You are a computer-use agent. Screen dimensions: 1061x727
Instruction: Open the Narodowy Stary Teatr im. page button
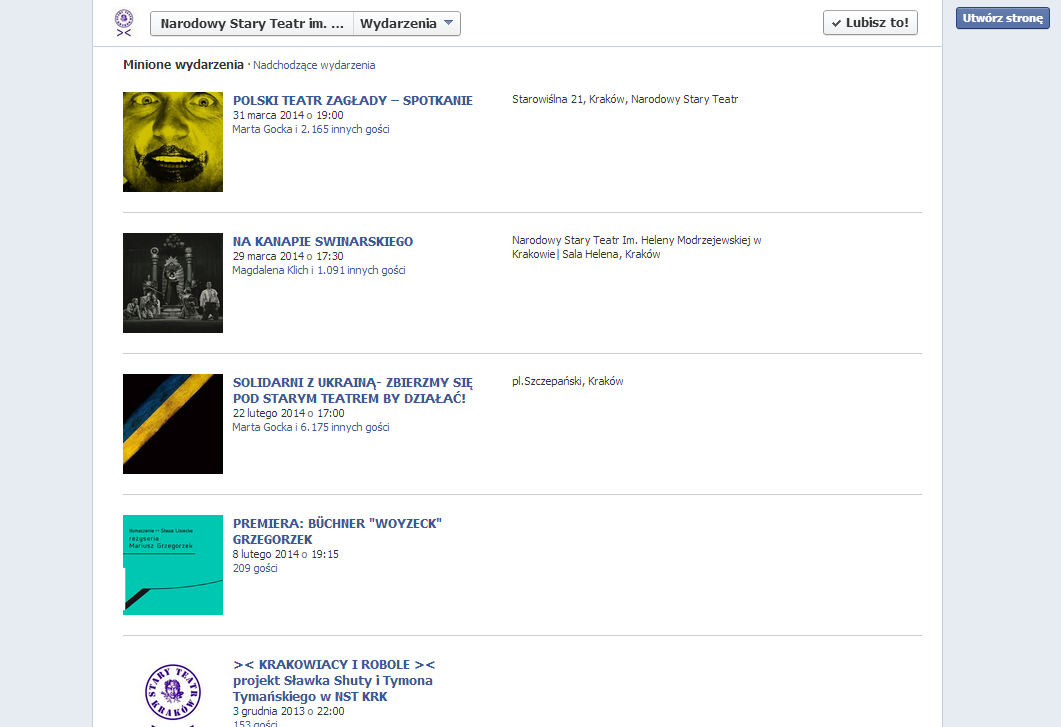[x=252, y=24]
